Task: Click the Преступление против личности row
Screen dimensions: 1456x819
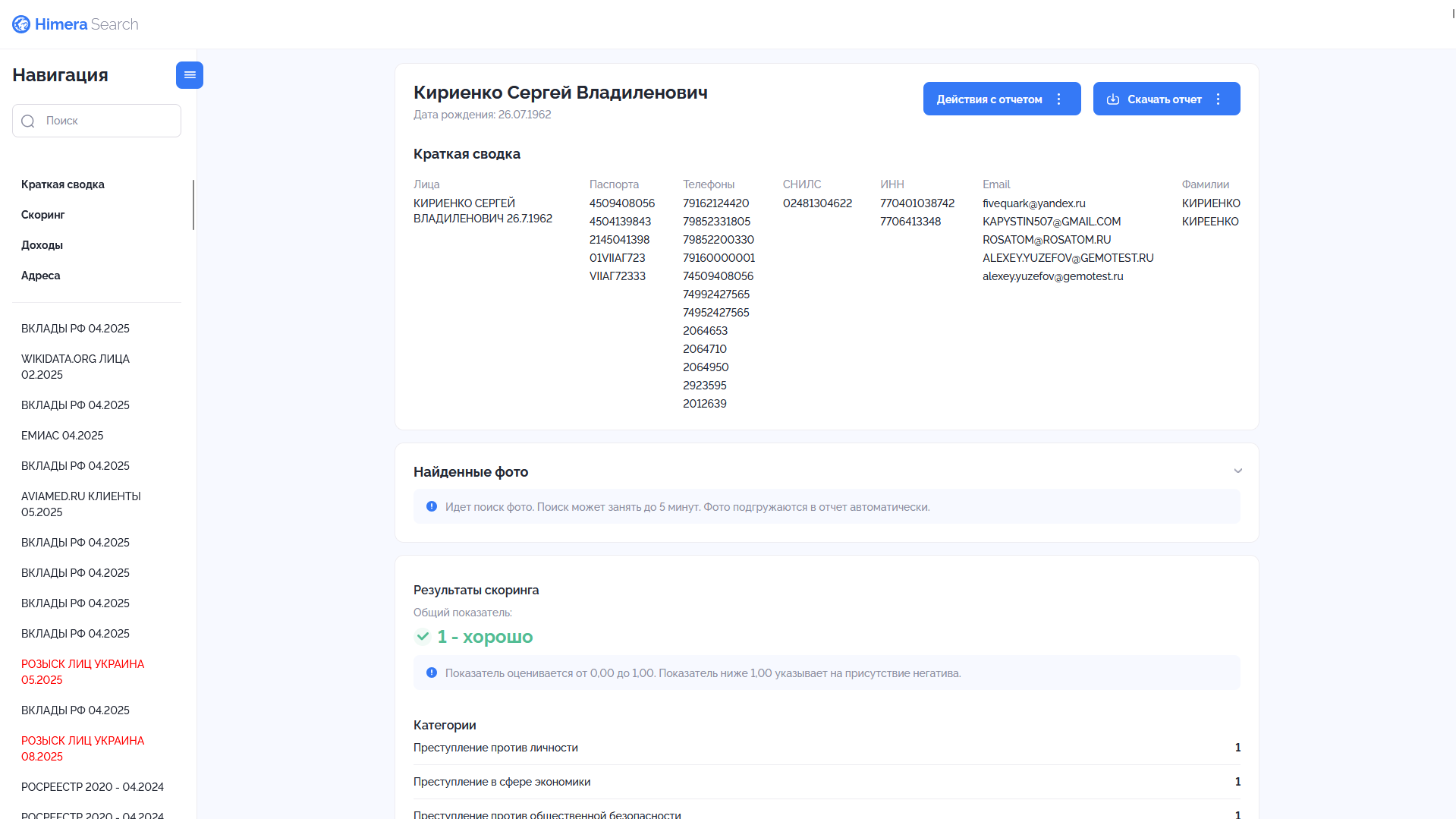Action: (827, 748)
